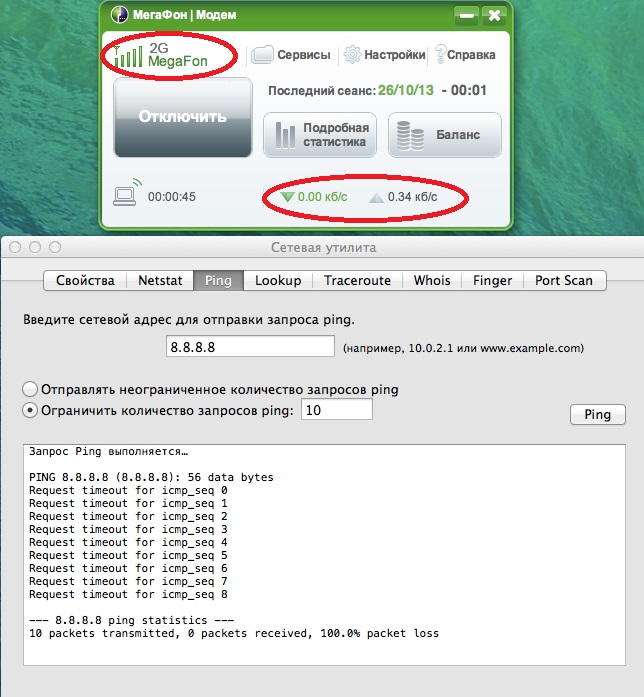The width and height of the screenshot is (644, 697).
Task: Switch to the Whois tab
Action: [432, 280]
